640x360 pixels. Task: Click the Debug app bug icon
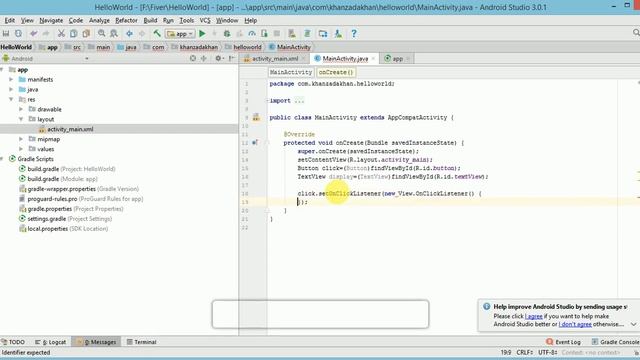coord(227,33)
